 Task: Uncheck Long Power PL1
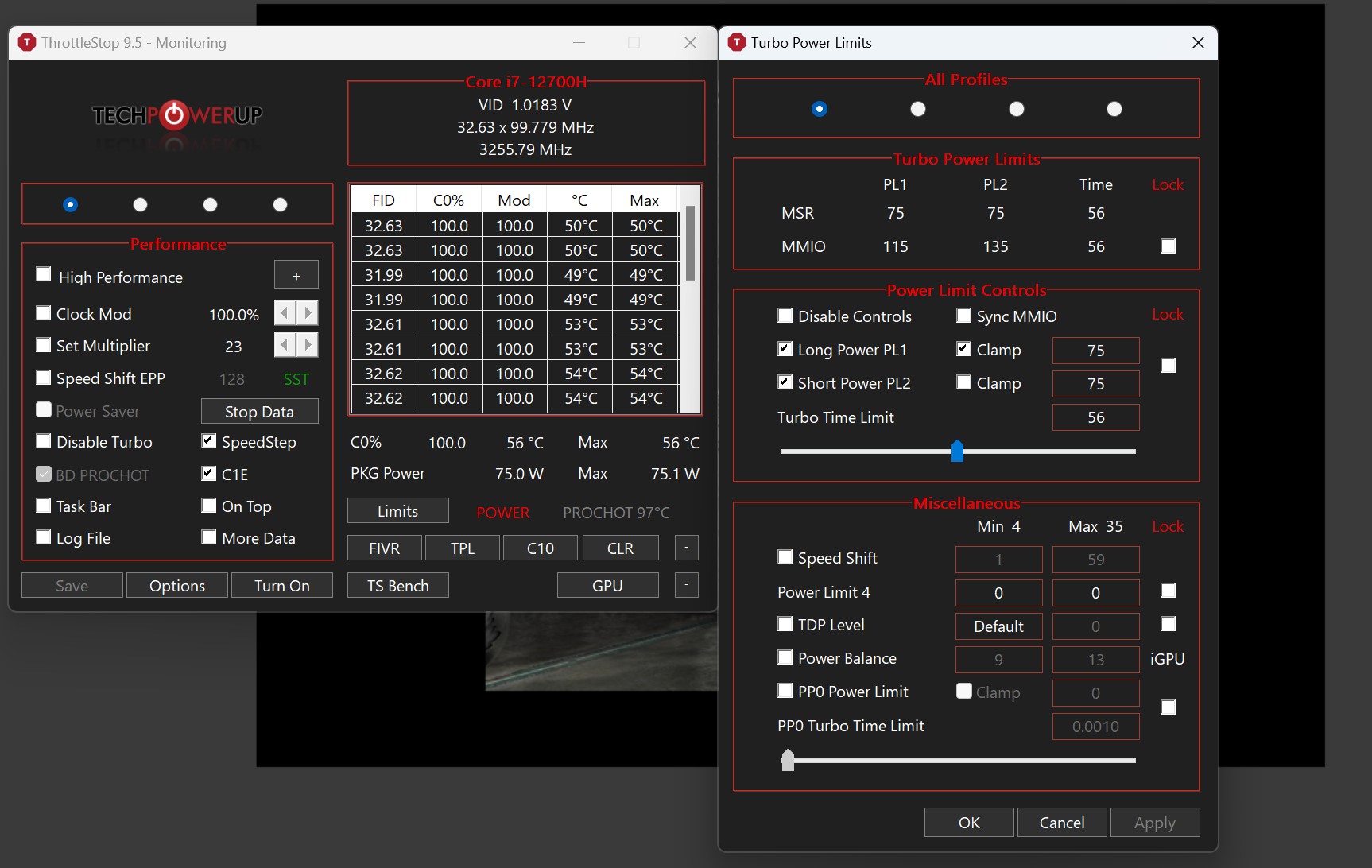pyautogui.click(x=785, y=349)
